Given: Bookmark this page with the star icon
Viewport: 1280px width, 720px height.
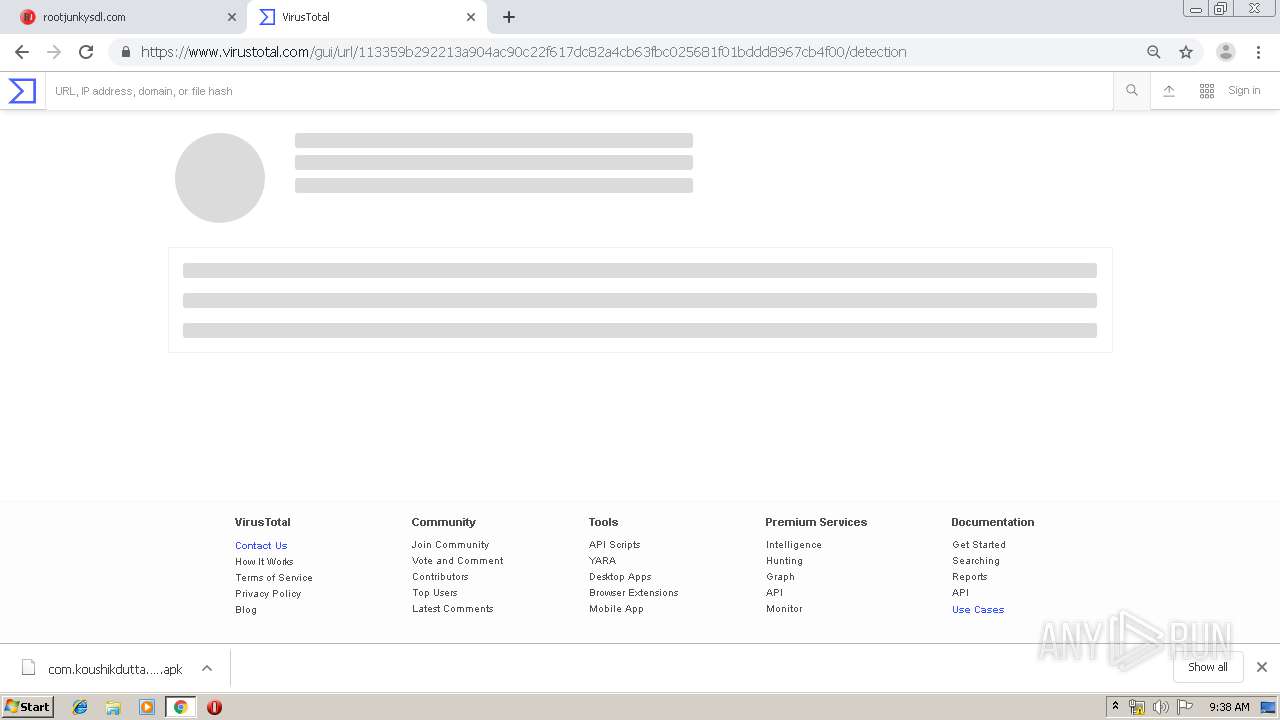Looking at the screenshot, I should [1186, 52].
